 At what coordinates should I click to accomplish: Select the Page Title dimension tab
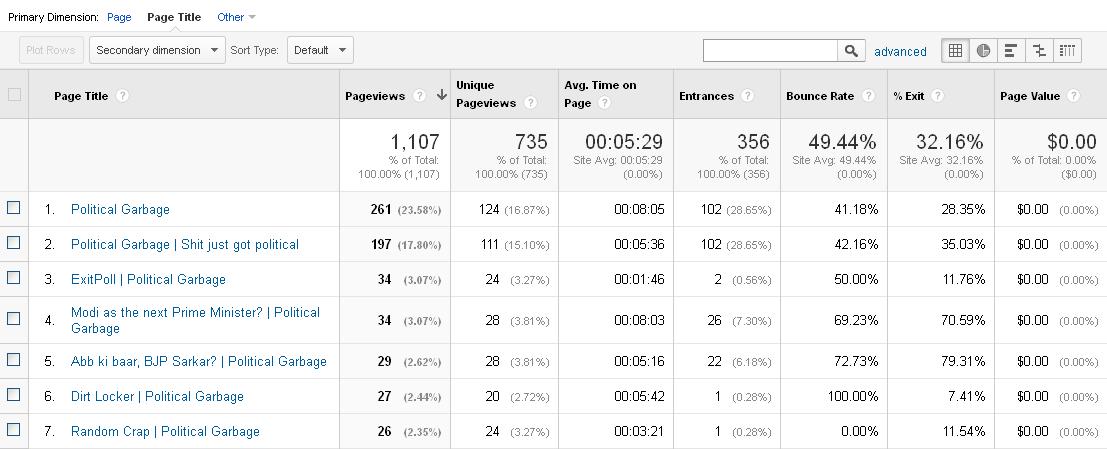(174, 17)
